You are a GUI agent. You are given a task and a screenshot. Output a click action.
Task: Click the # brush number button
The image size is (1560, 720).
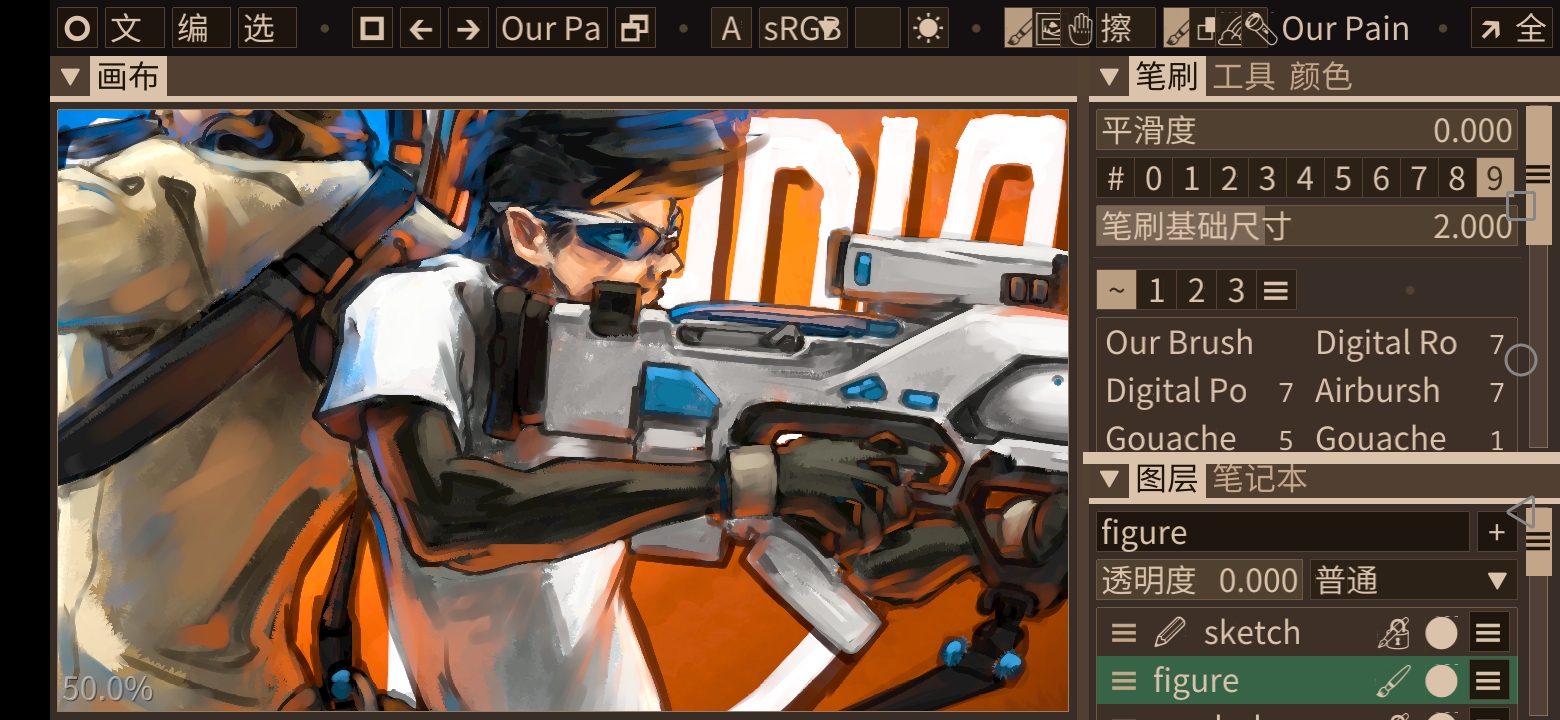coord(1116,179)
